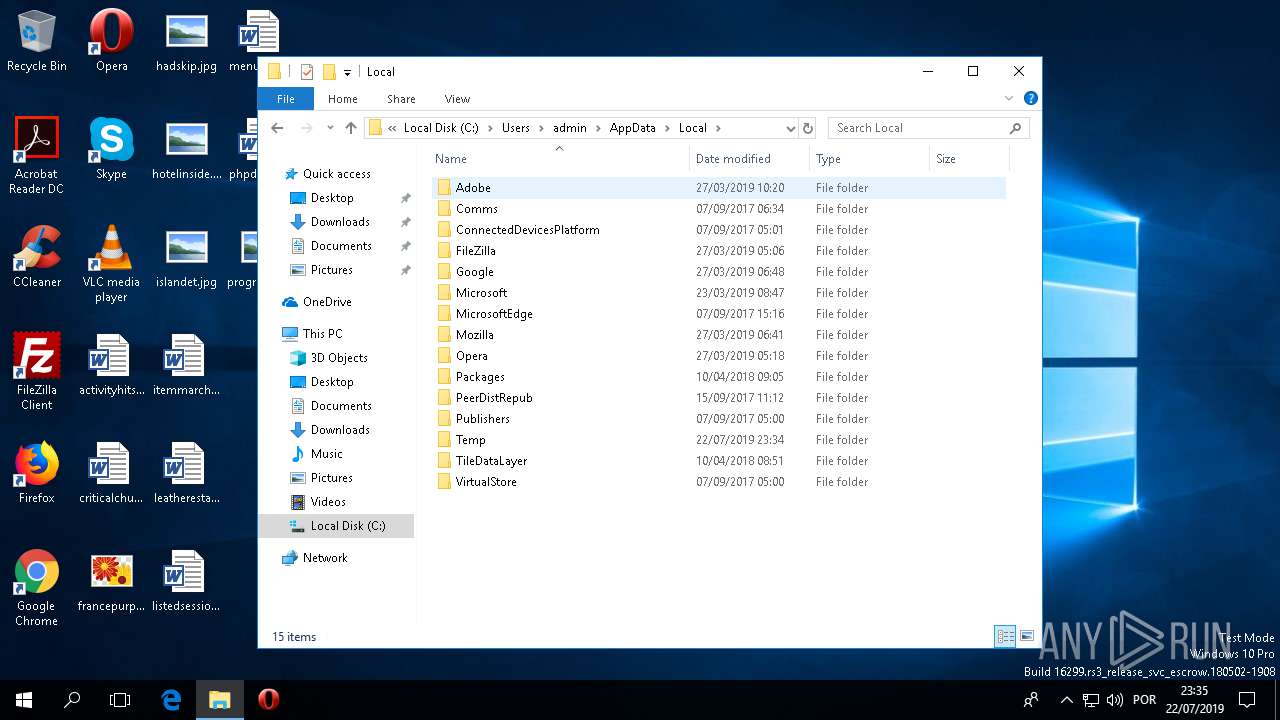Click Local Disk (C:) breadcrumb in address bar
The image size is (1280, 720).
pyautogui.click(x=441, y=128)
